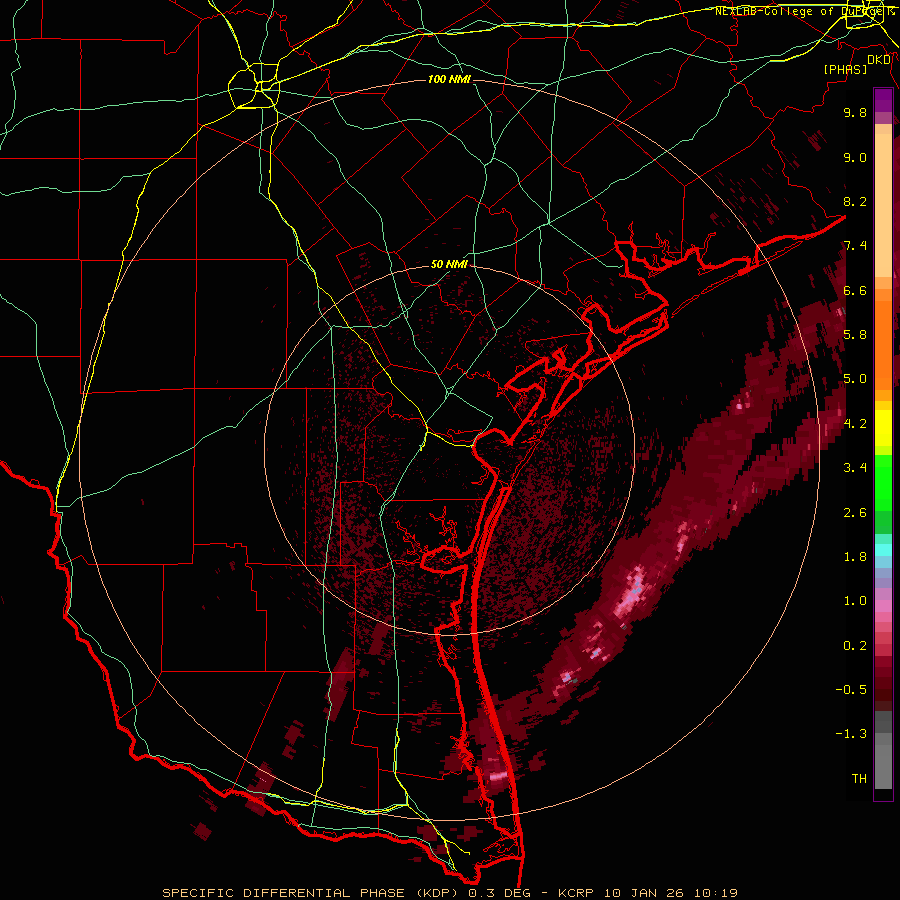
Task: Click the peach color bar segment near 8.2
Action: coord(883,207)
